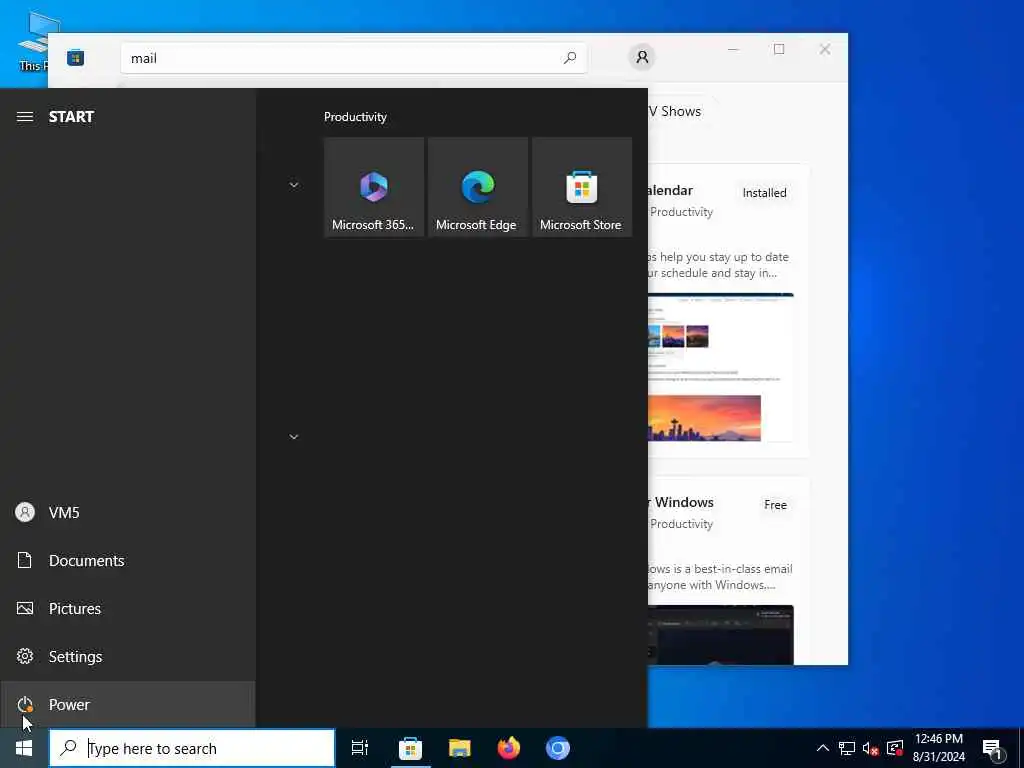Click the Windows Start button
The image size is (1024, 768).
tap(24, 748)
